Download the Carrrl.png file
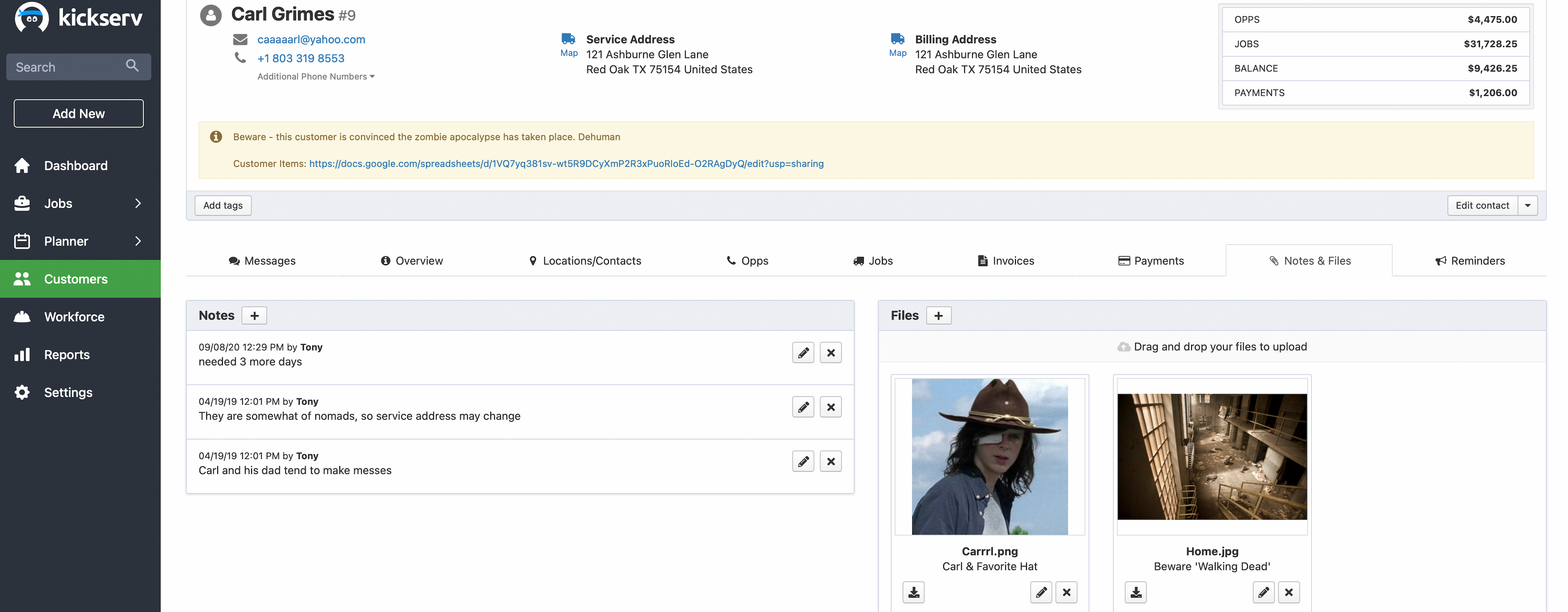Screen dimensions: 1568x612 tap(913, 592)
